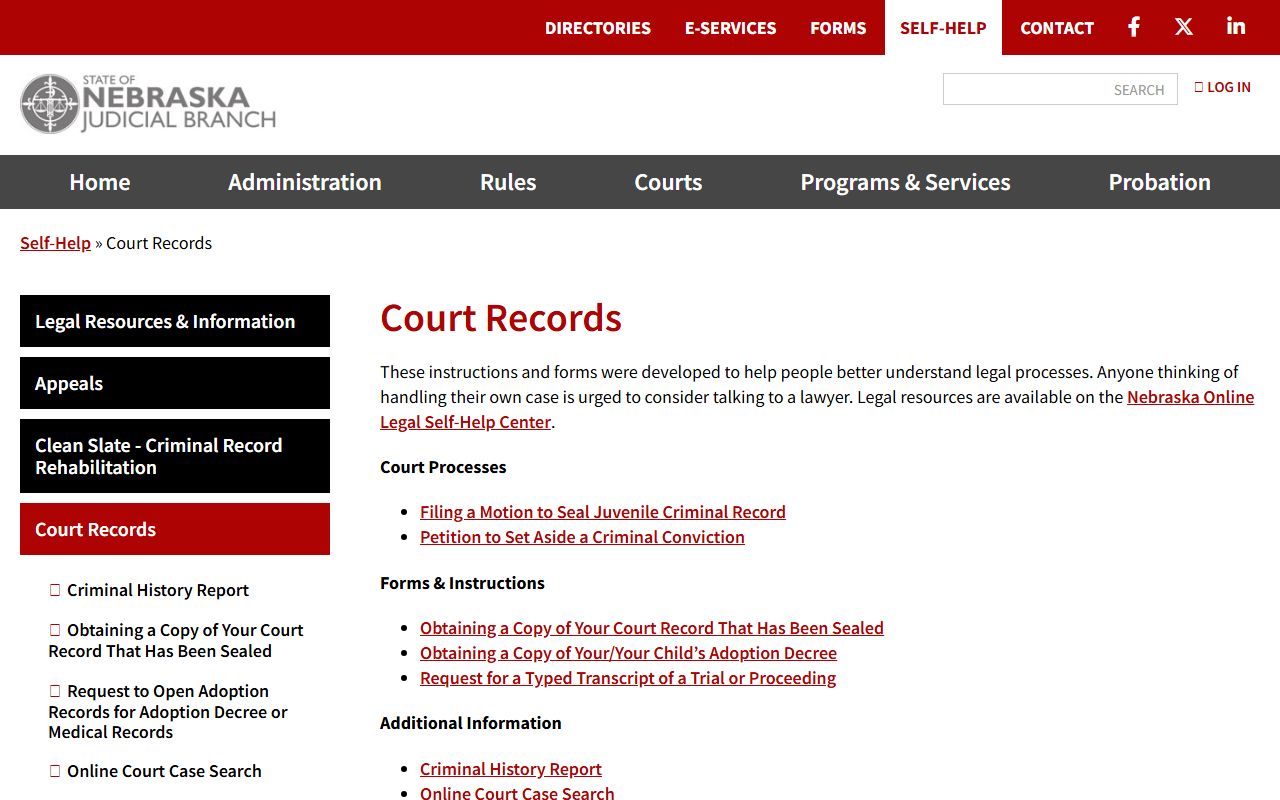Open the CONTACT top menu
The image size is (1280, 800).
click(1057, 28)
